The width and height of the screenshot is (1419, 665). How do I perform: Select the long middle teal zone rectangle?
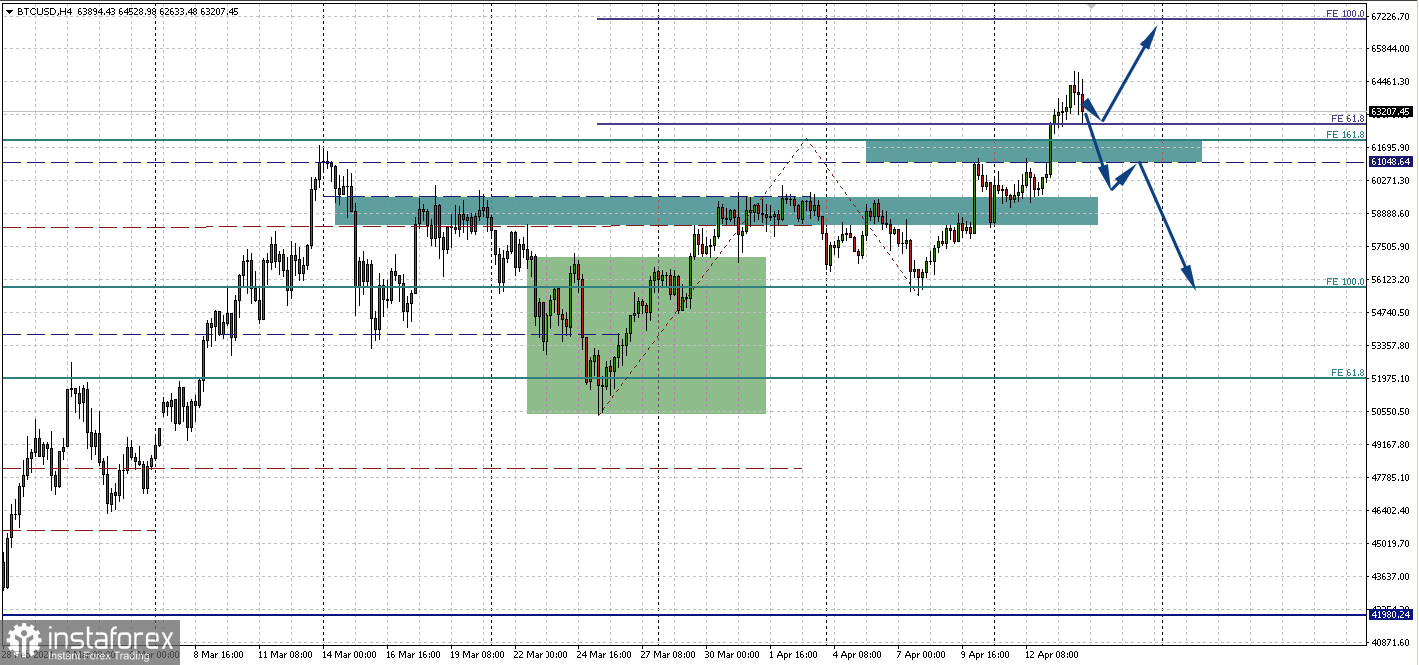716,210
